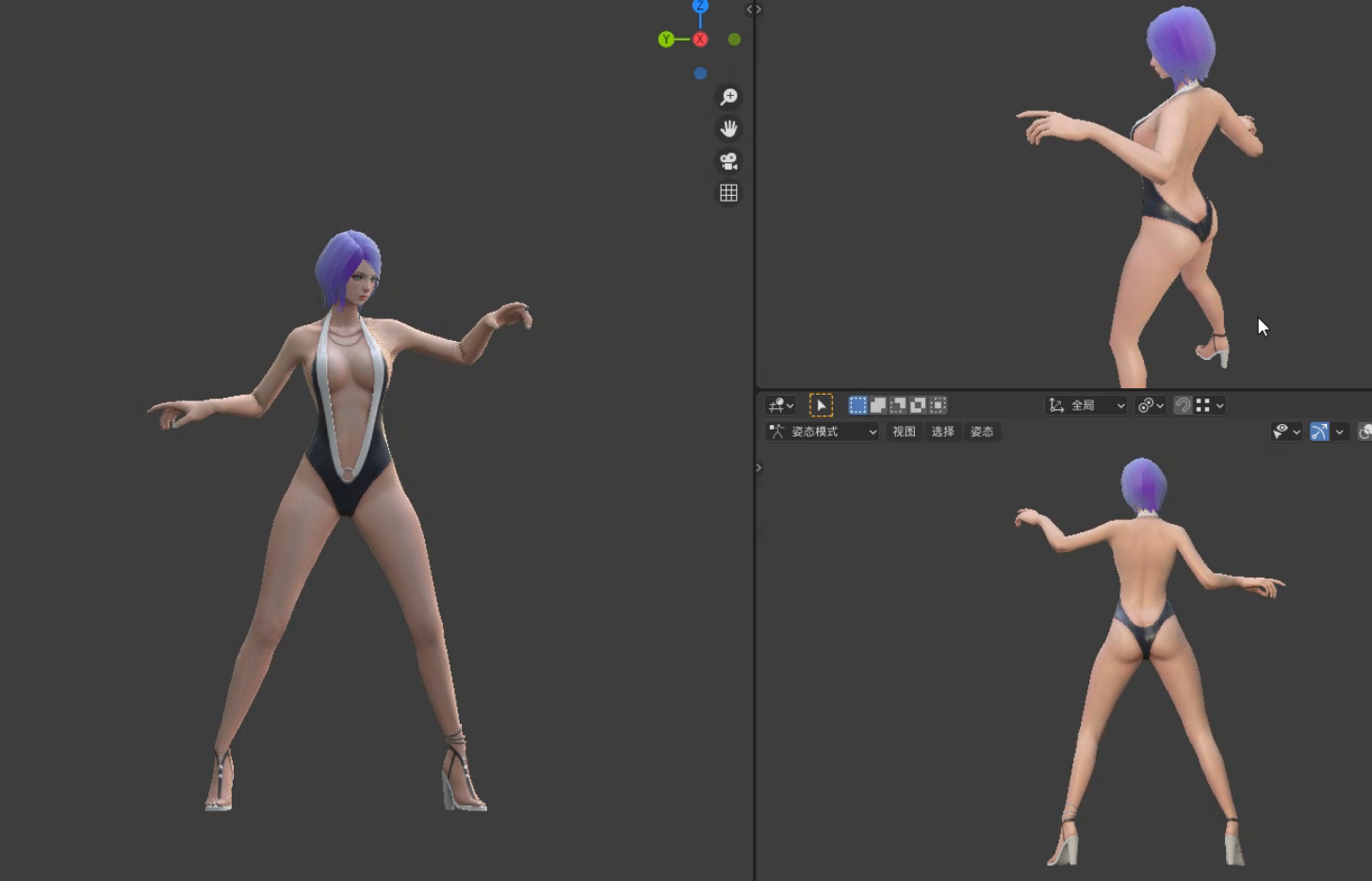Expand the toolbar with the small side arrow
1372x881 pixels.
[x=759, y=467]
